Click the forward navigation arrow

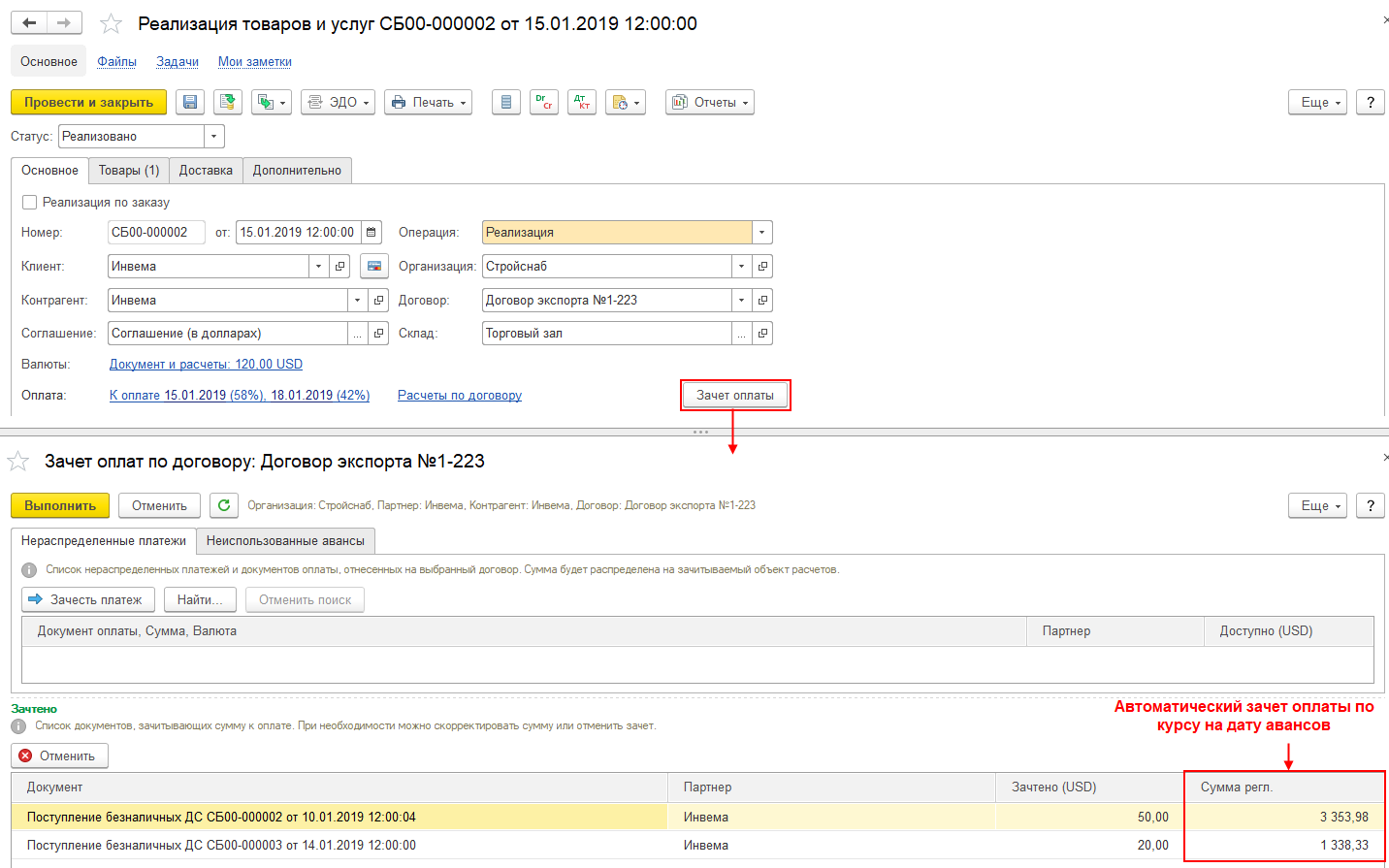[64, 22]
